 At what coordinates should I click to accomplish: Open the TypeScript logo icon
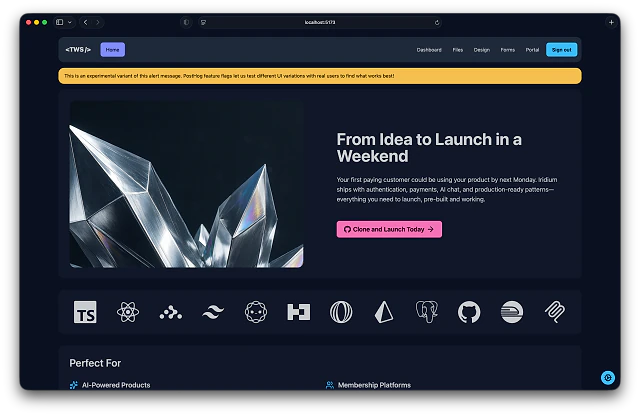[x=85, y=312]
